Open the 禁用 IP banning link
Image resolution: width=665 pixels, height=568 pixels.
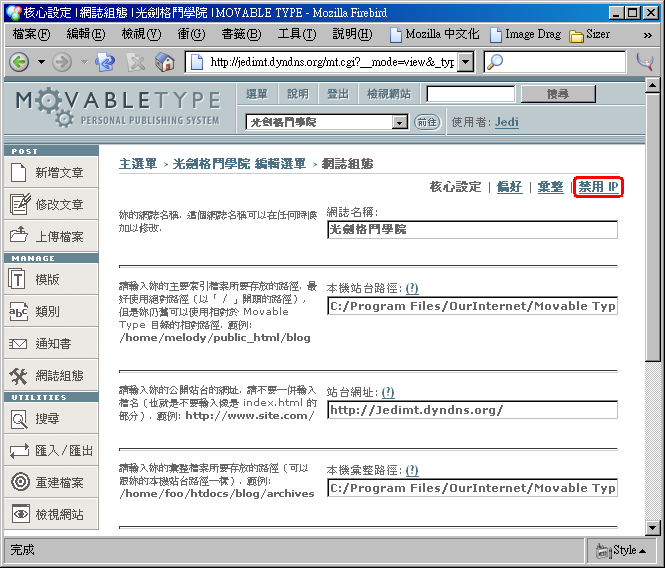click(x=598, y=187)
